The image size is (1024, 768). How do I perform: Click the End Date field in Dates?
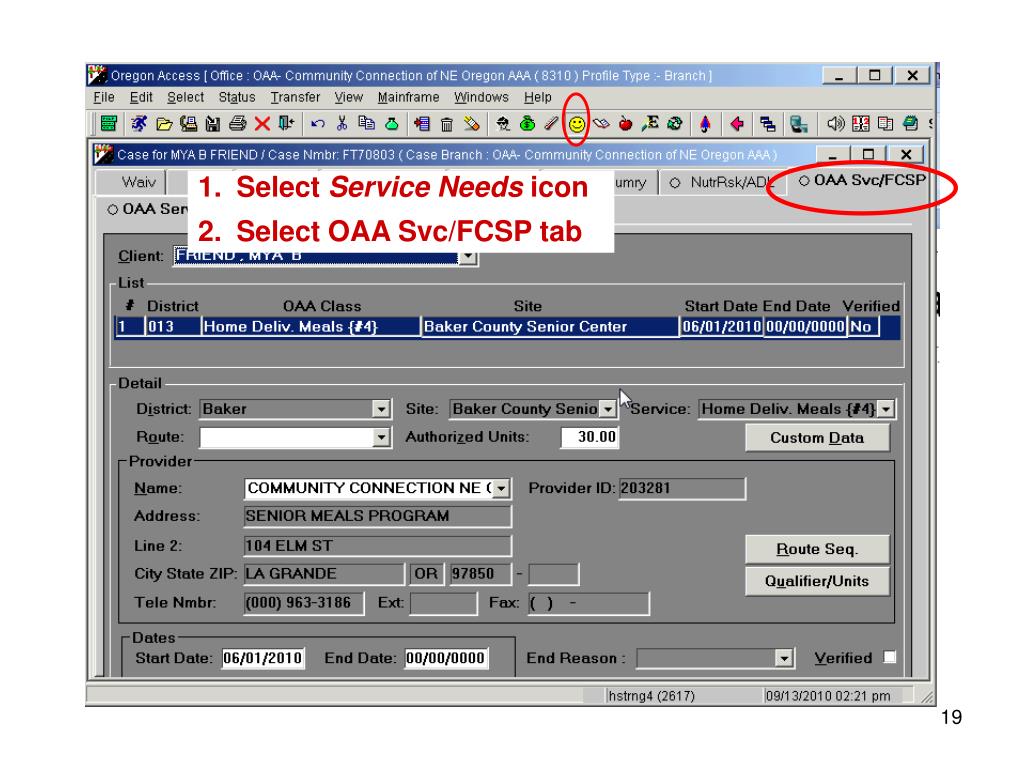[445, 658]
